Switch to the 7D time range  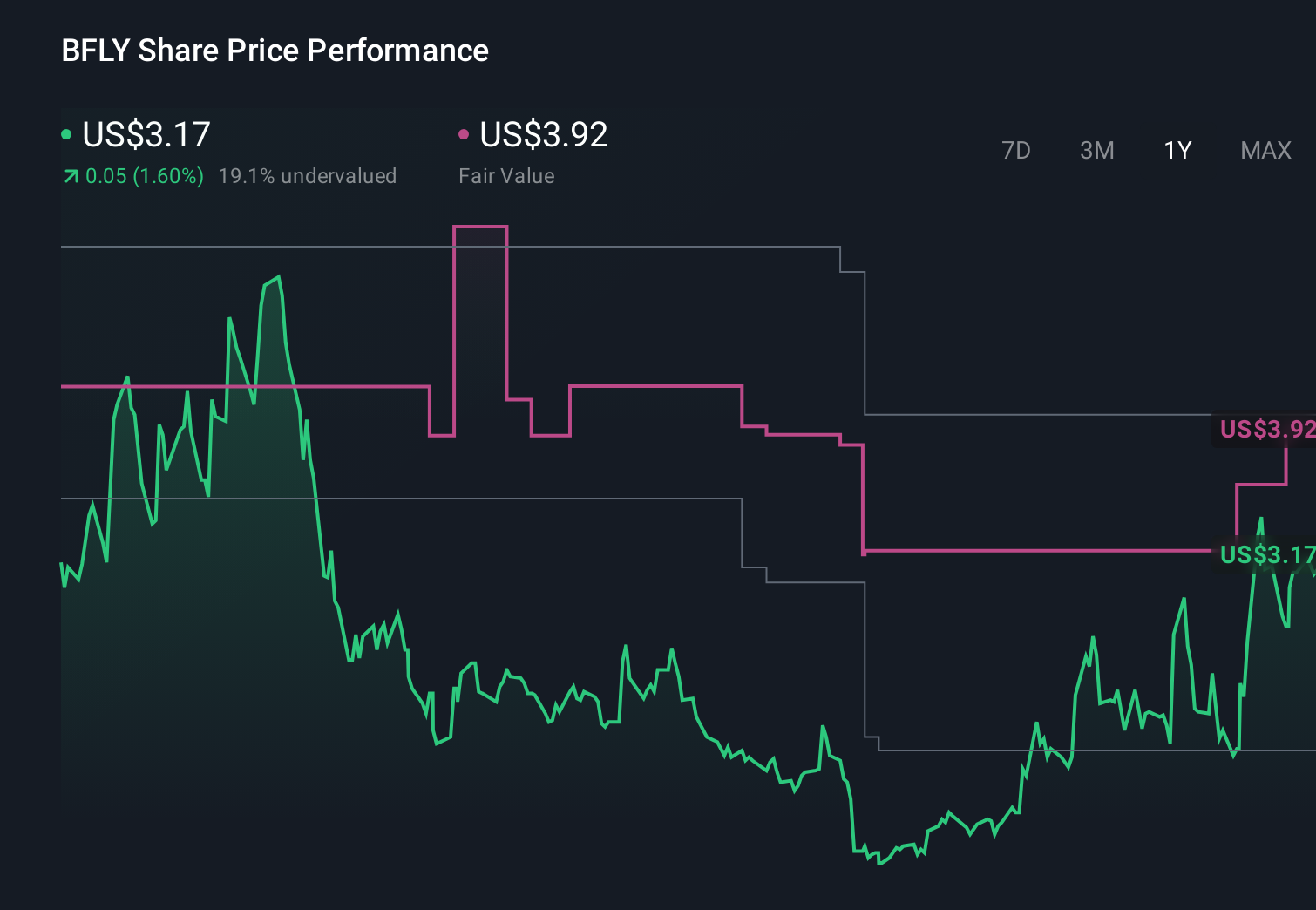[1016, 150]
